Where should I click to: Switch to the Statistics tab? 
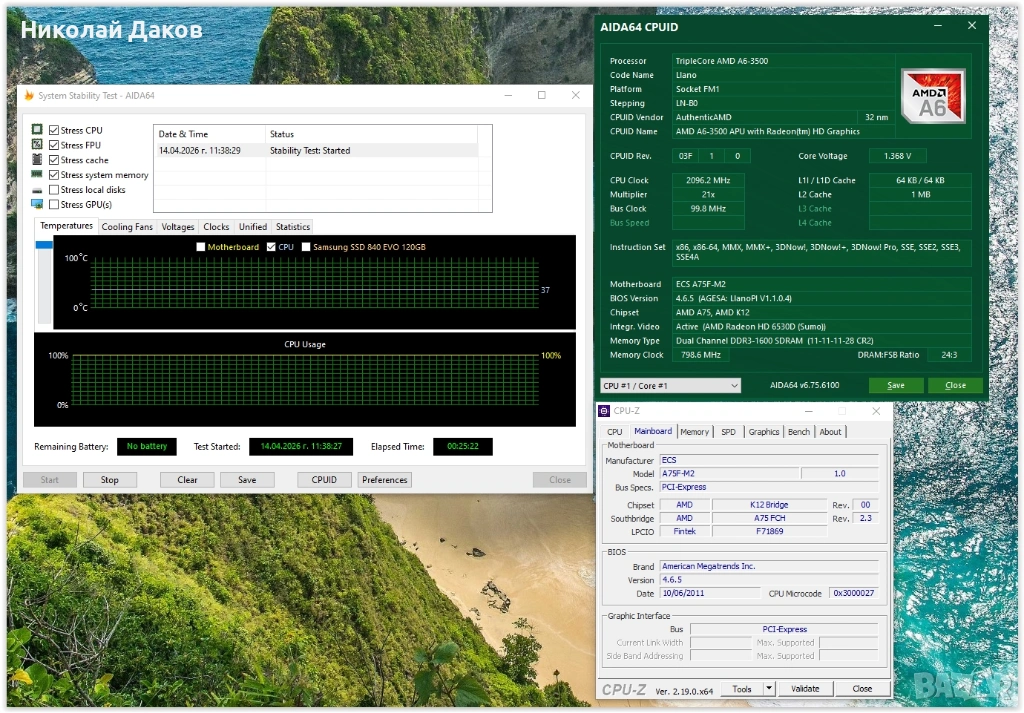pyautogui.click(x=293, y=227)
